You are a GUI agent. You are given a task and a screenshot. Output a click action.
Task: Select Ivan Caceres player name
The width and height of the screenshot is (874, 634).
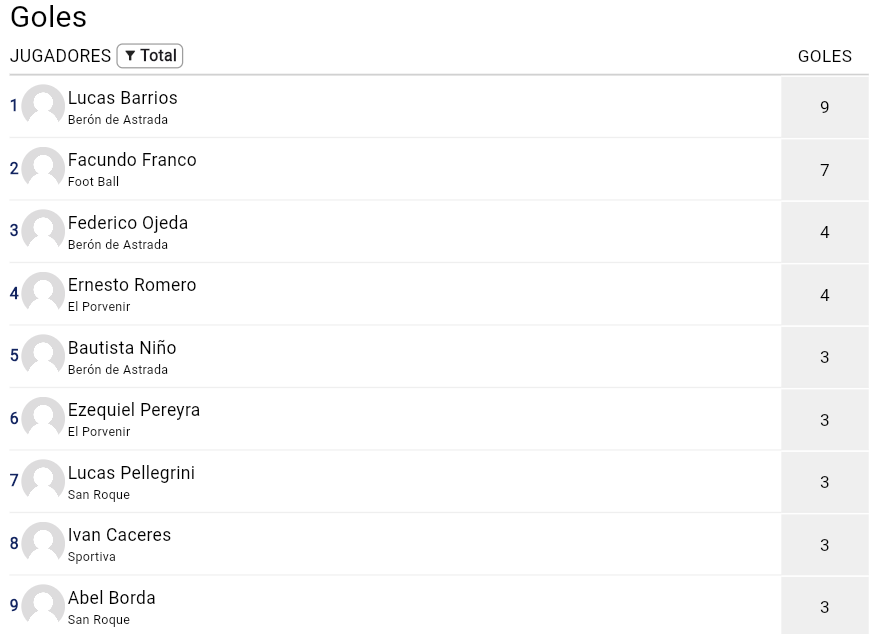(119, 535)
